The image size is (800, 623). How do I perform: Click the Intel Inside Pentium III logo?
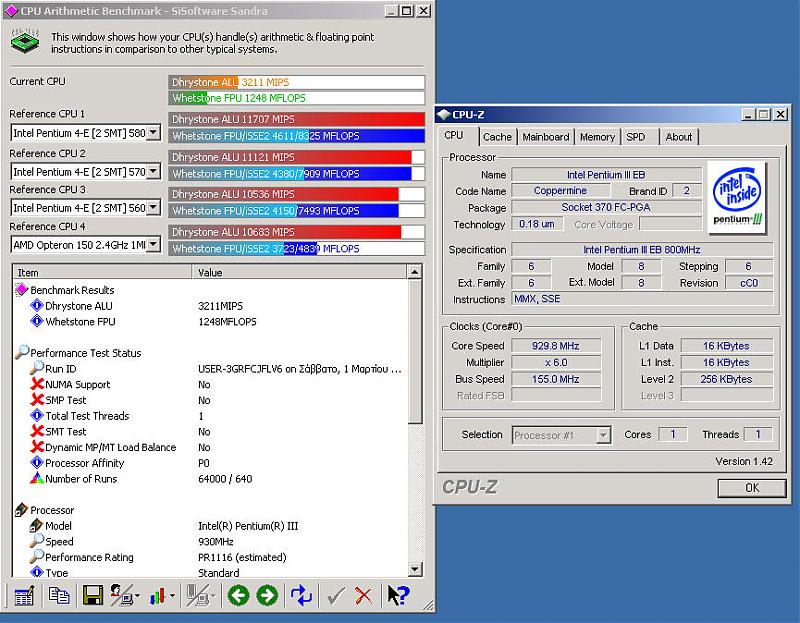pos(737,197)
